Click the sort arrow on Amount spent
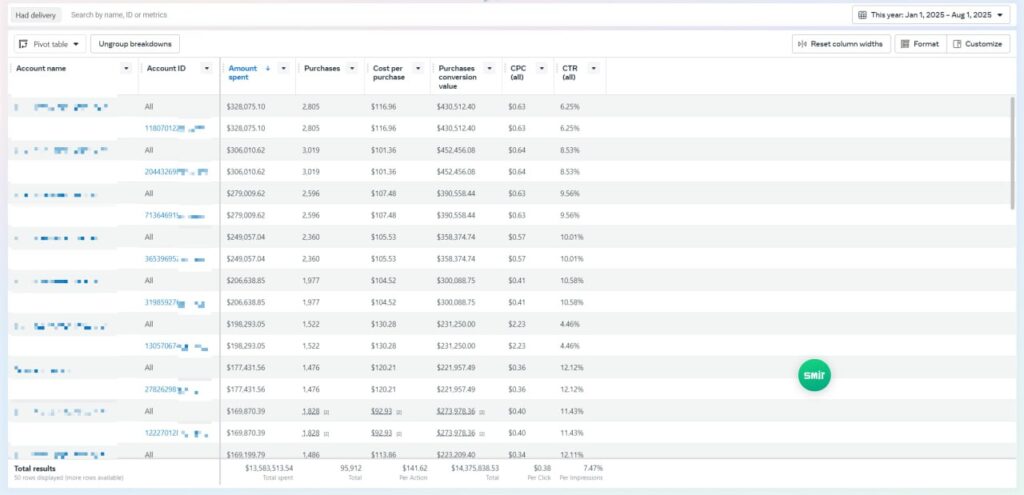Image resolution: width=1024 pixels, height=495 pixels. [267, 68]
